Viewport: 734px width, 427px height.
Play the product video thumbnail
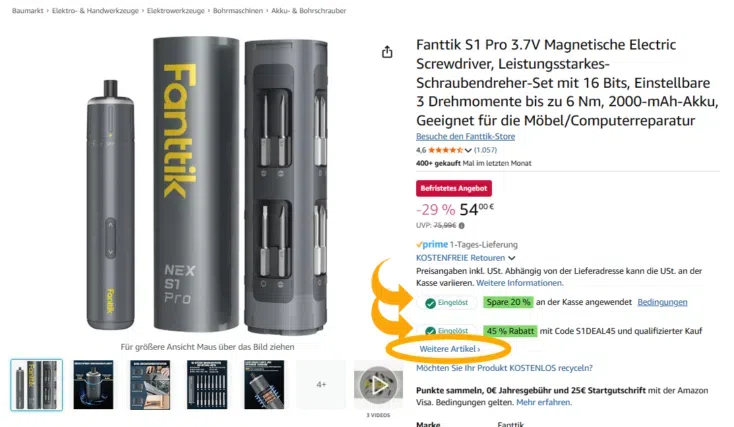(x=379, y=385)
